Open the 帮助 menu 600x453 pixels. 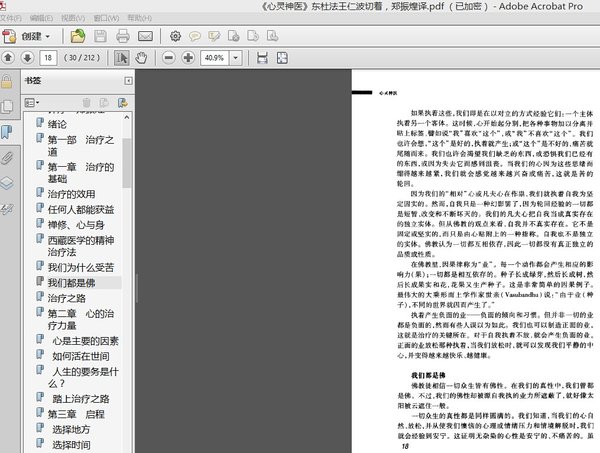click(x=140, y=18)
